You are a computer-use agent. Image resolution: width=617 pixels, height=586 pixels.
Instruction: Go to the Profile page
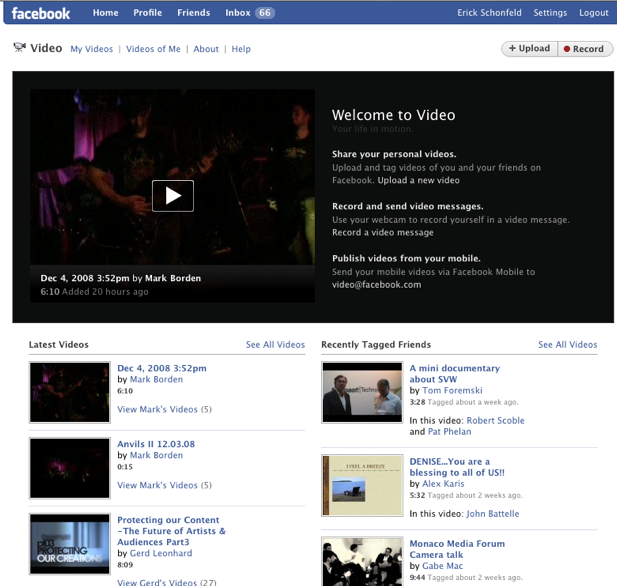coord(148,13)
